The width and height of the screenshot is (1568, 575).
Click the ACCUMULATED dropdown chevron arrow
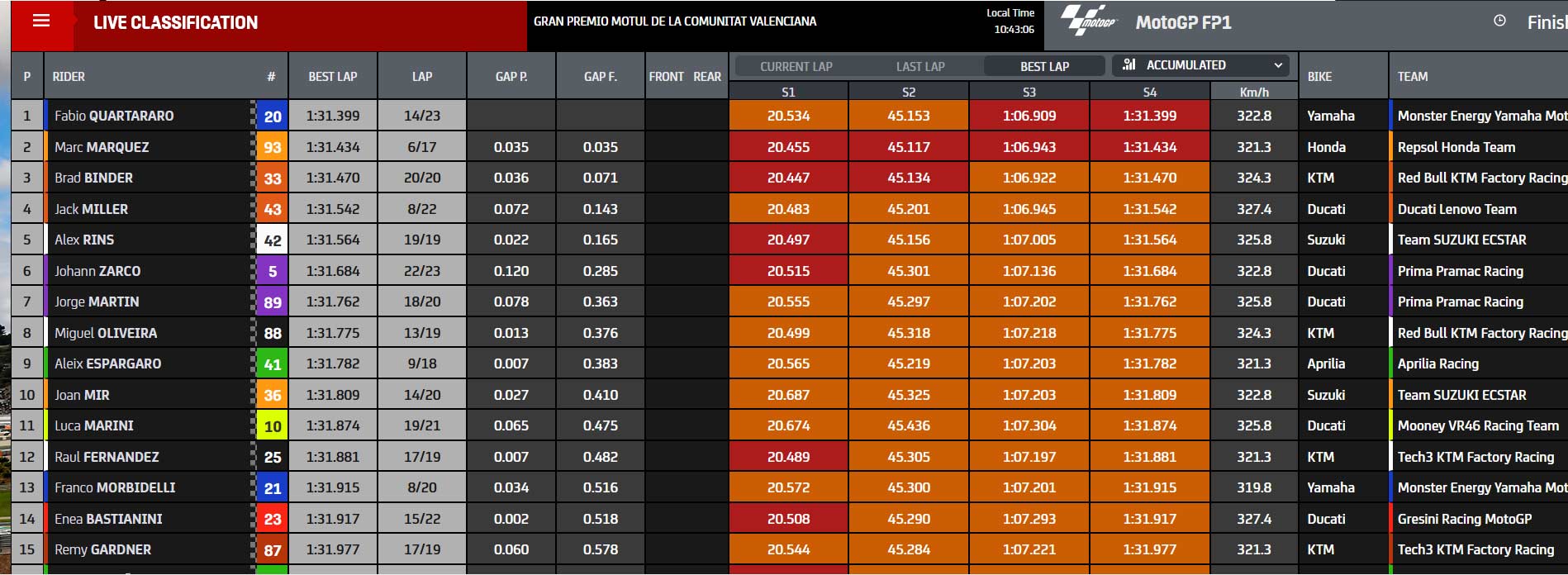click(x=1278, y=64)
